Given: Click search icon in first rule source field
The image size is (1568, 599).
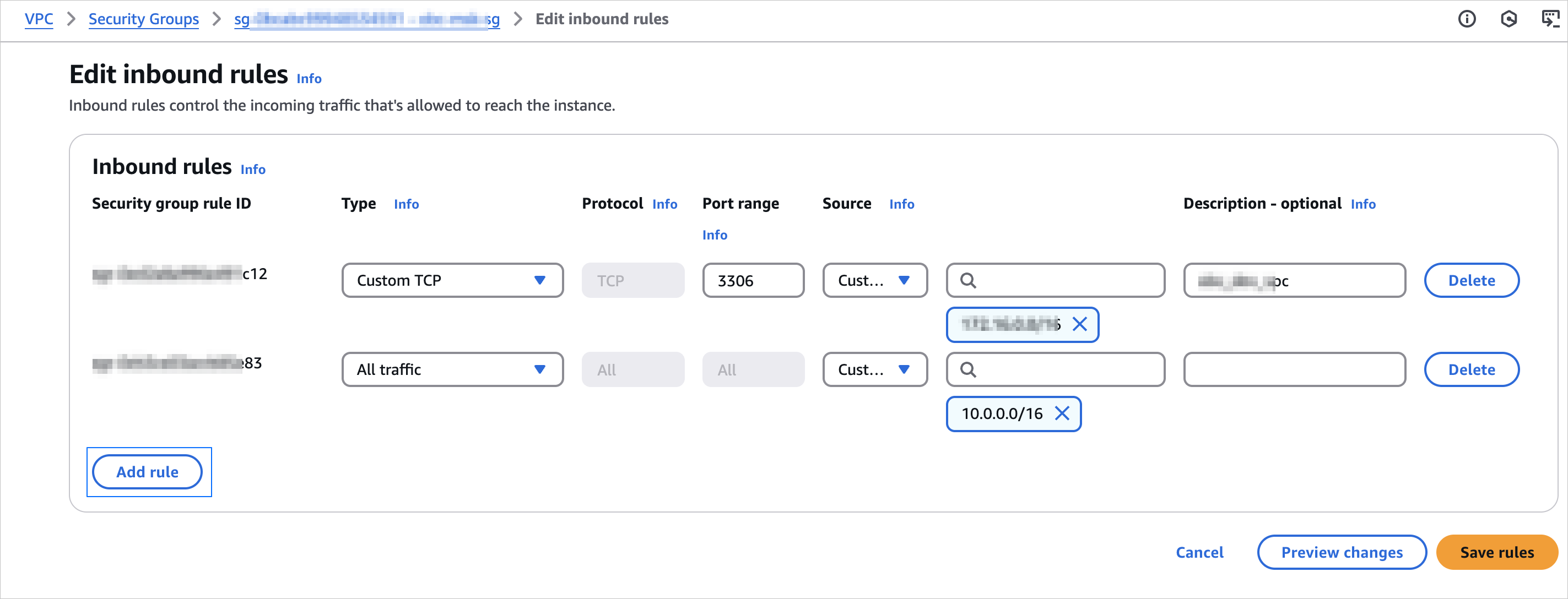Looking at the screenshot, I should pyautogui.click(x=968, y=280).
